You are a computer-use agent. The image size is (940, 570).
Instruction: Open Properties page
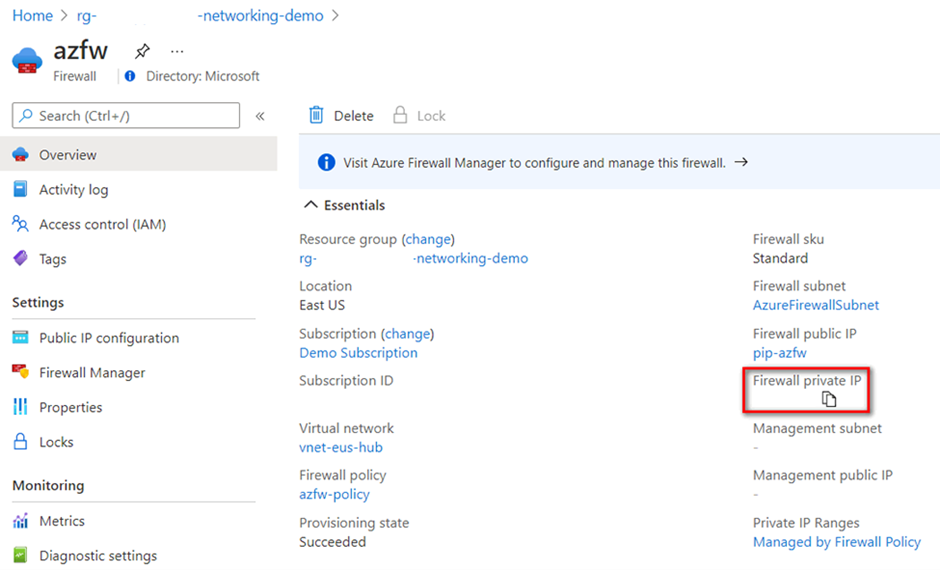coord(71,408)
